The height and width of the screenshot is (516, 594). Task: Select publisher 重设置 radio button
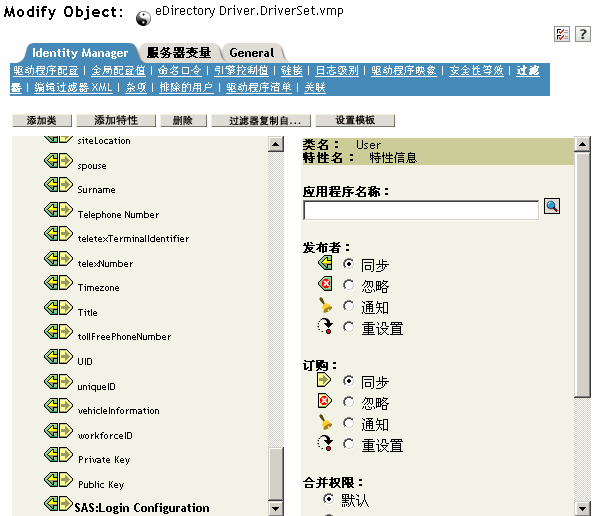[349, 327]
